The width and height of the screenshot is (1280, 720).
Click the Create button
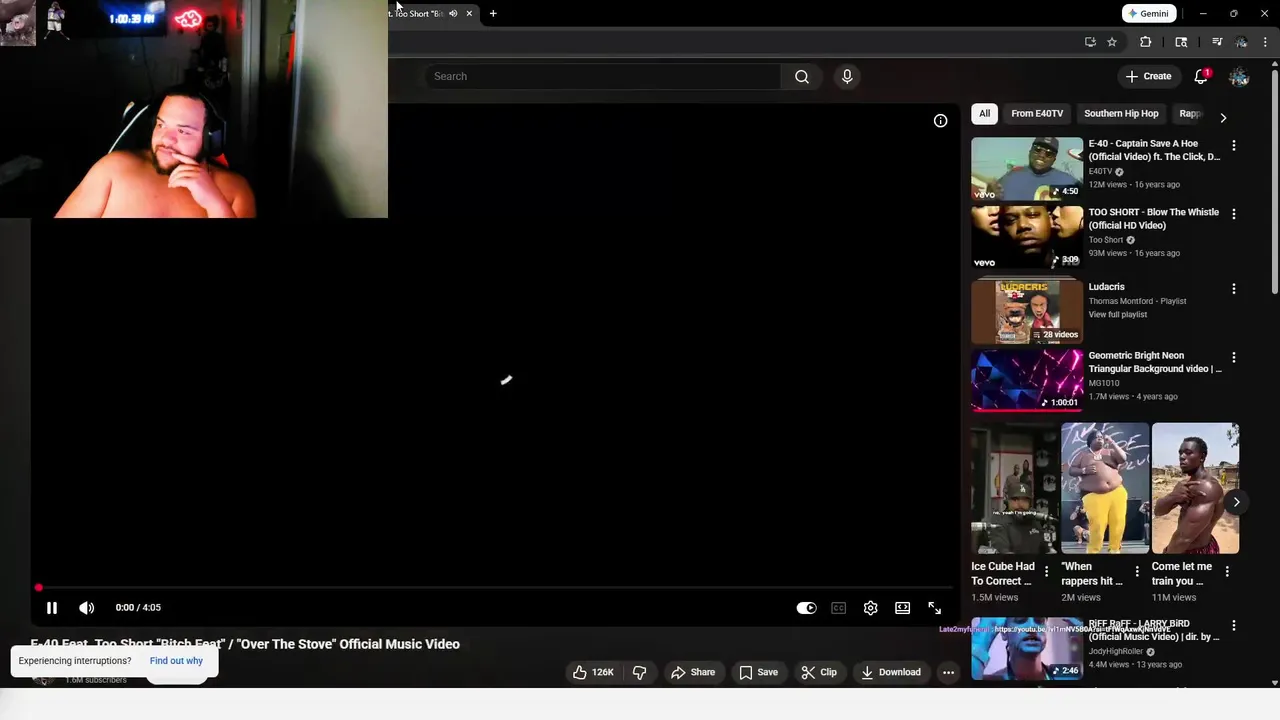[1147, 76]
